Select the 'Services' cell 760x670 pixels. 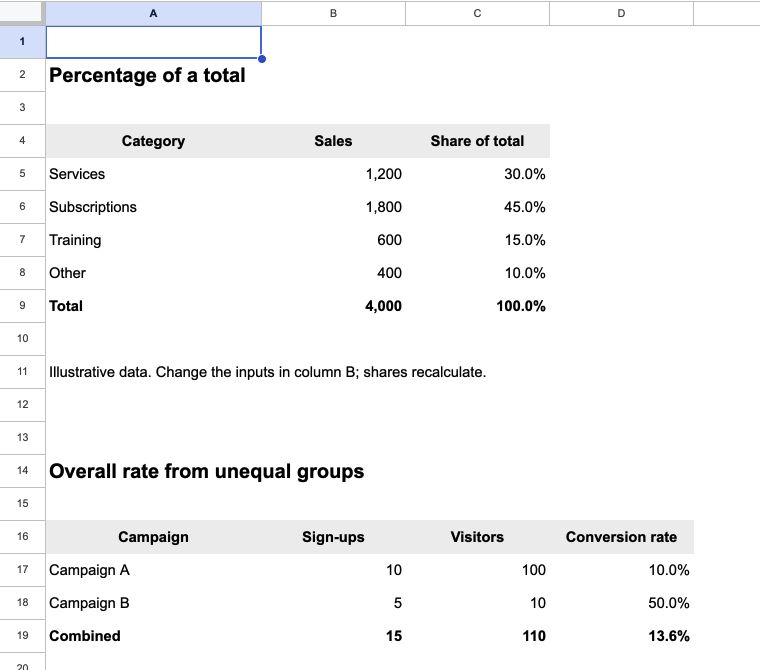point(154,174)
